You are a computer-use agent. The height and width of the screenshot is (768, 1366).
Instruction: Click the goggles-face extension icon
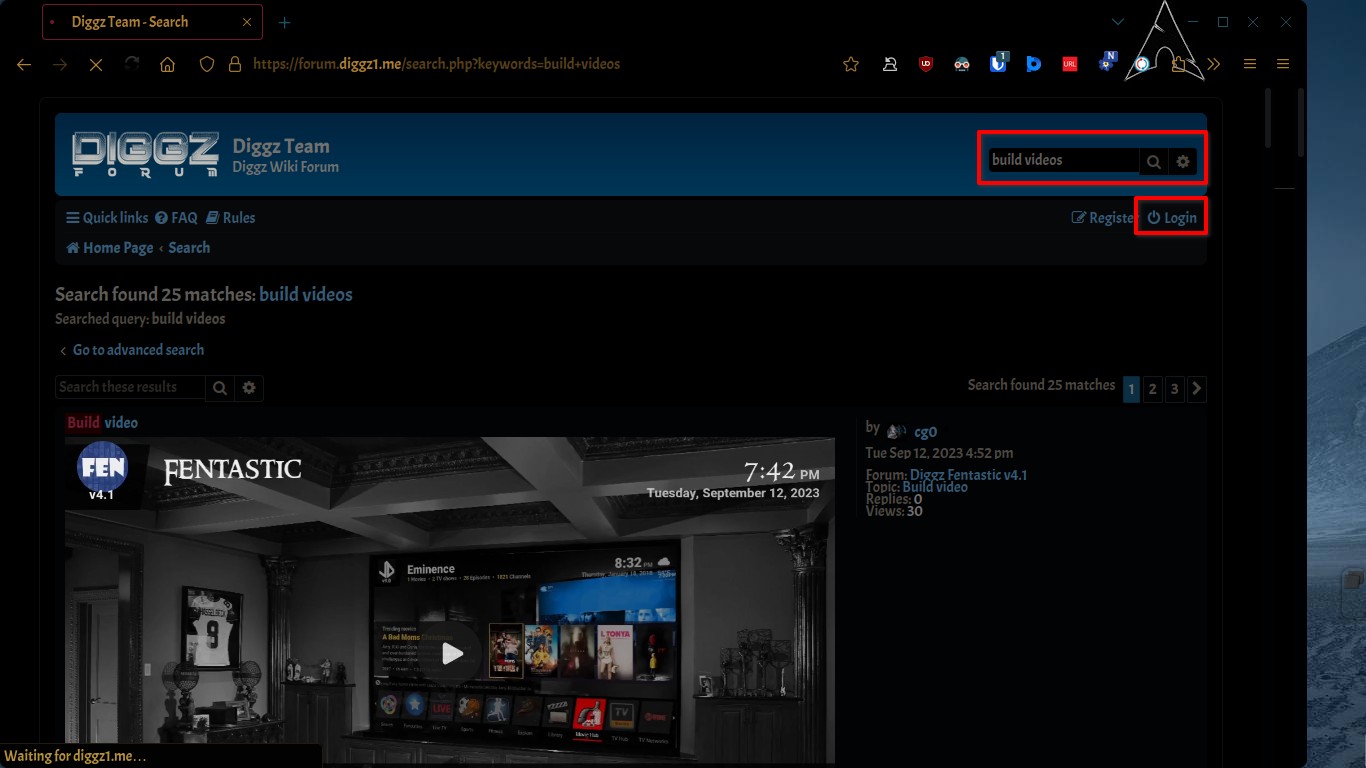(x=962, y=64)
